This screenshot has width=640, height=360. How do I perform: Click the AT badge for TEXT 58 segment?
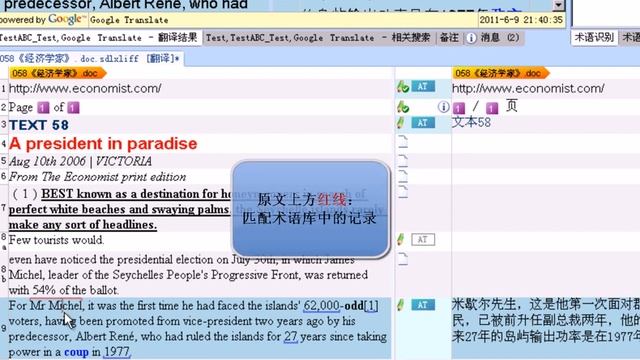[423, 122]
